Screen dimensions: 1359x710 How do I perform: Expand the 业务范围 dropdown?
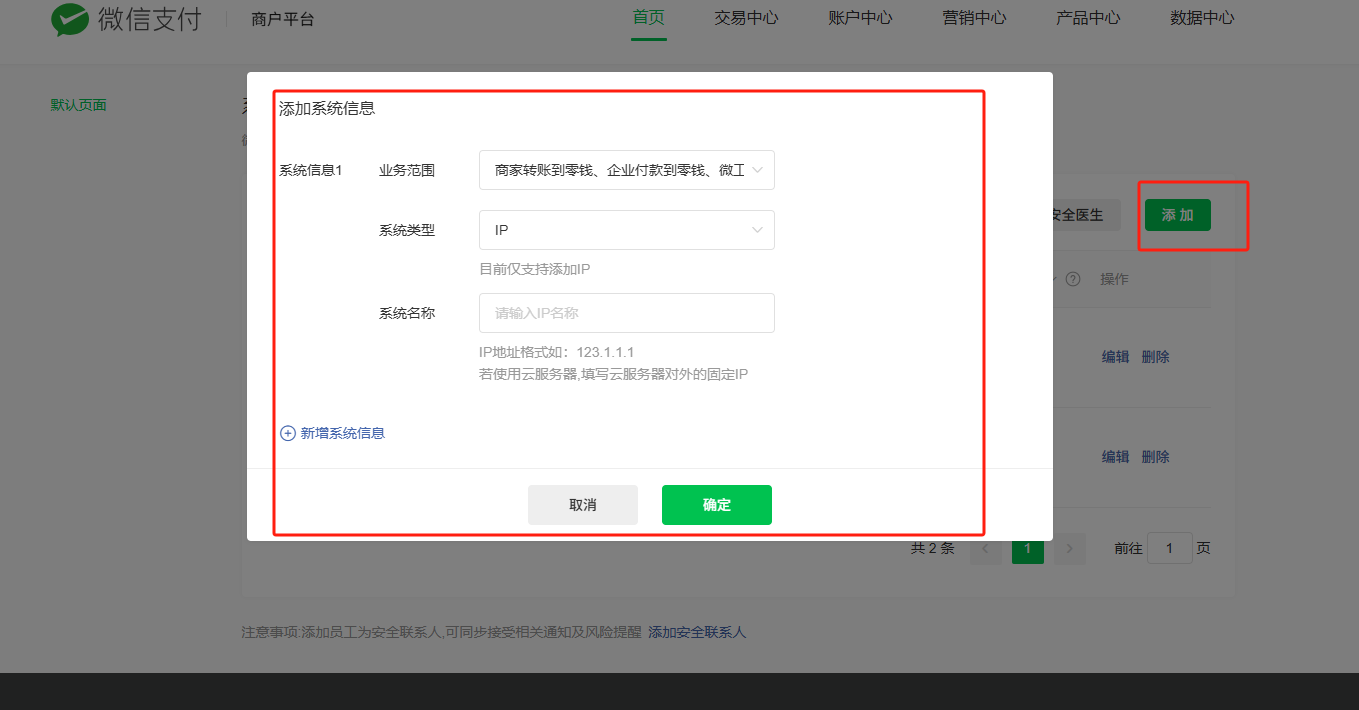point(626,170)
